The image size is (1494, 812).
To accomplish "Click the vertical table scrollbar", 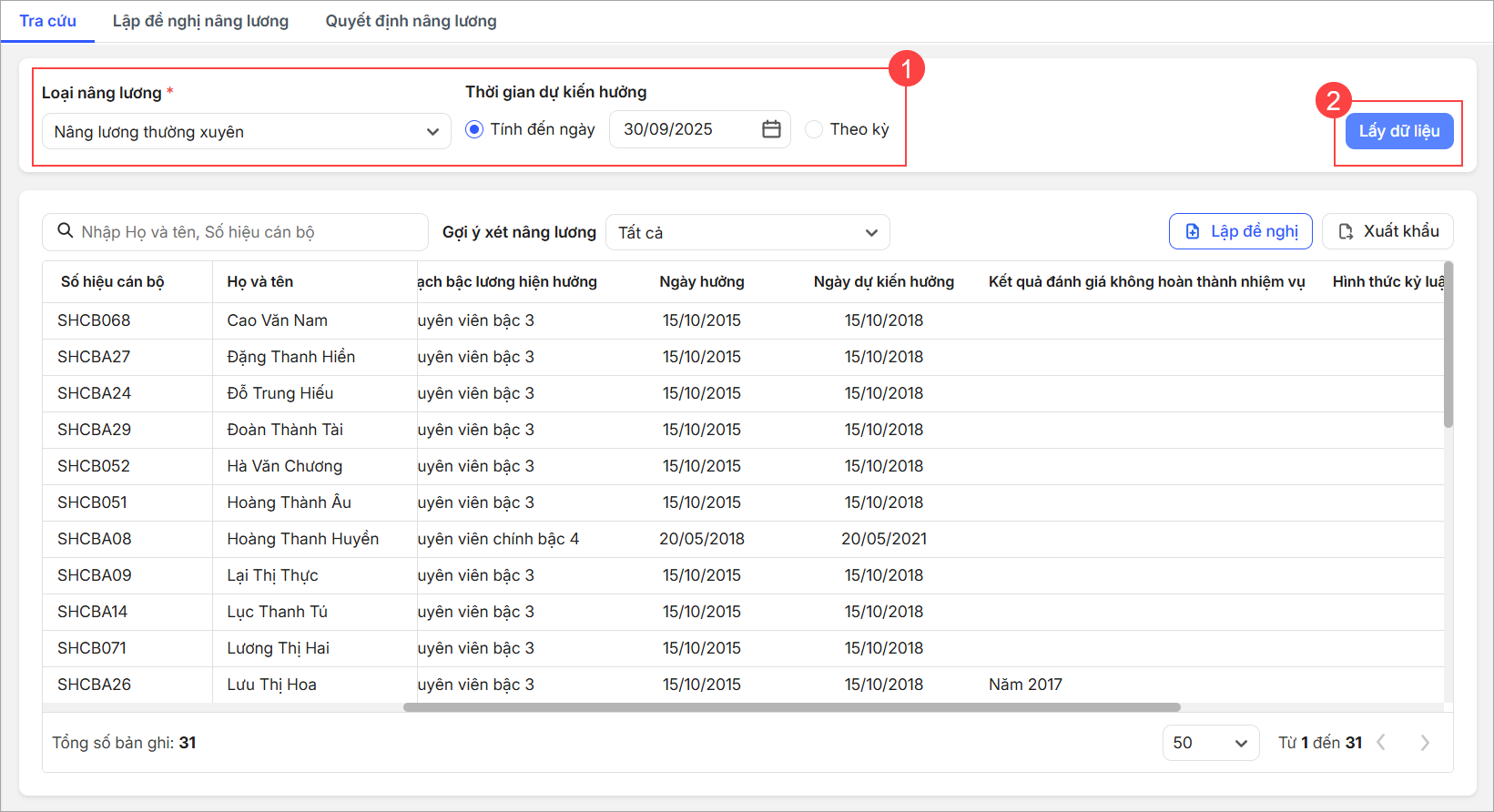I will [1448, 346].
